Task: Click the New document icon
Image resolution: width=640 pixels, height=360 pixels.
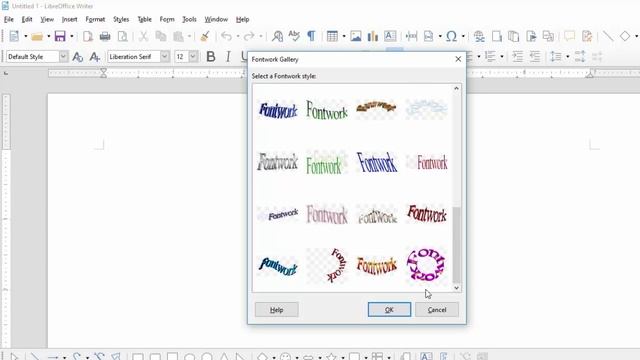Action: click(14, 36)
